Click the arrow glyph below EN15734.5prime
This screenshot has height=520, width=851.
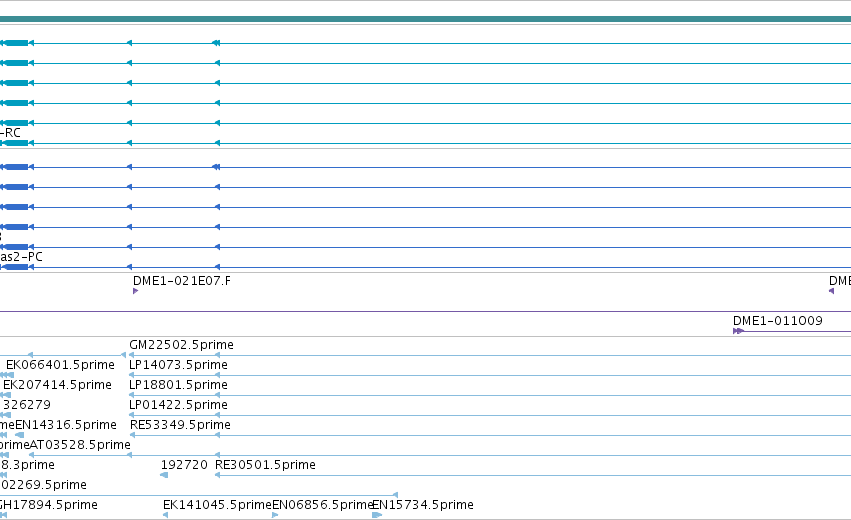click(377, 515)
